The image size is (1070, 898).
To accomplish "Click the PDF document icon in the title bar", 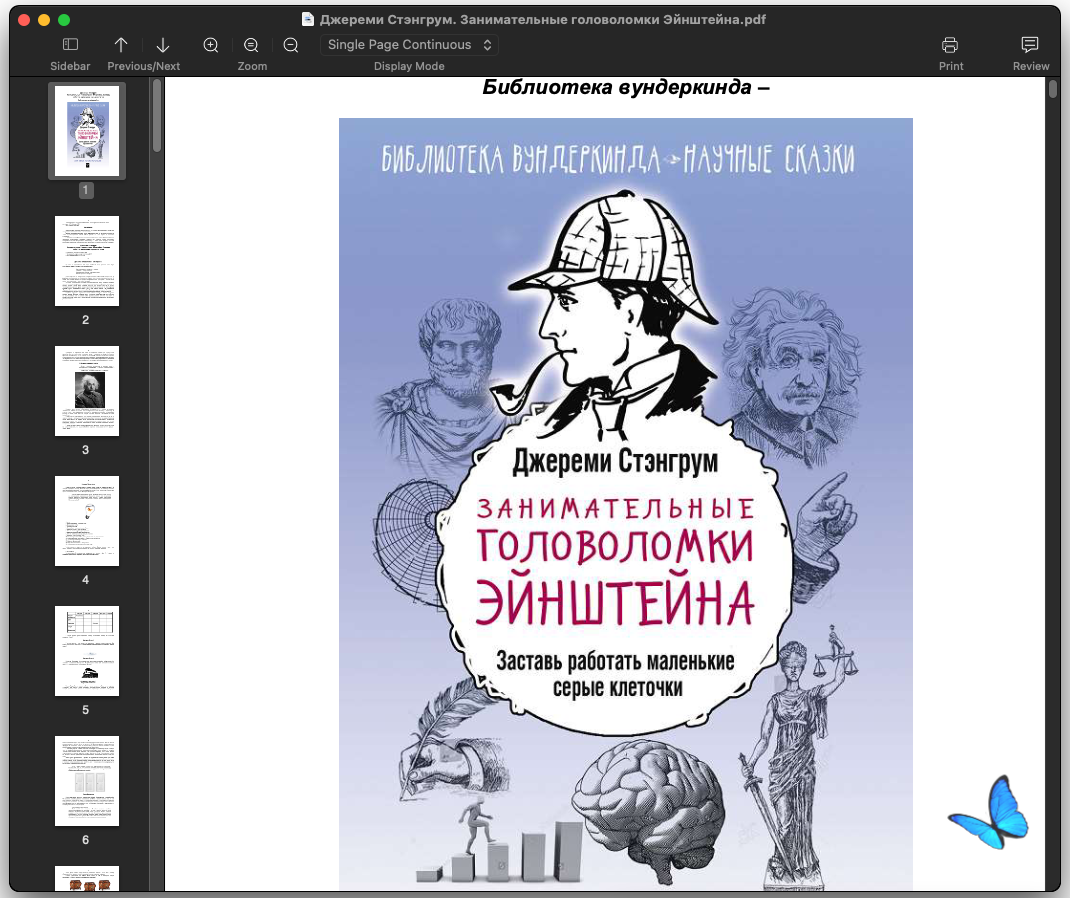I will click(x=308, y=19).
